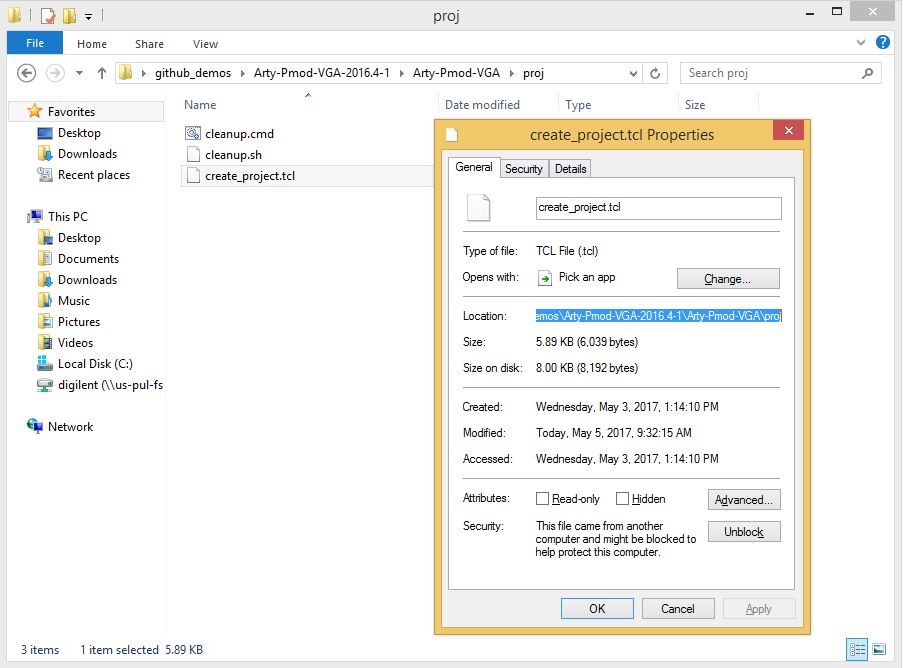Click the Back navigation arrow
The width and height of the screenshot is (903, 668).
(x=26, y=73)
